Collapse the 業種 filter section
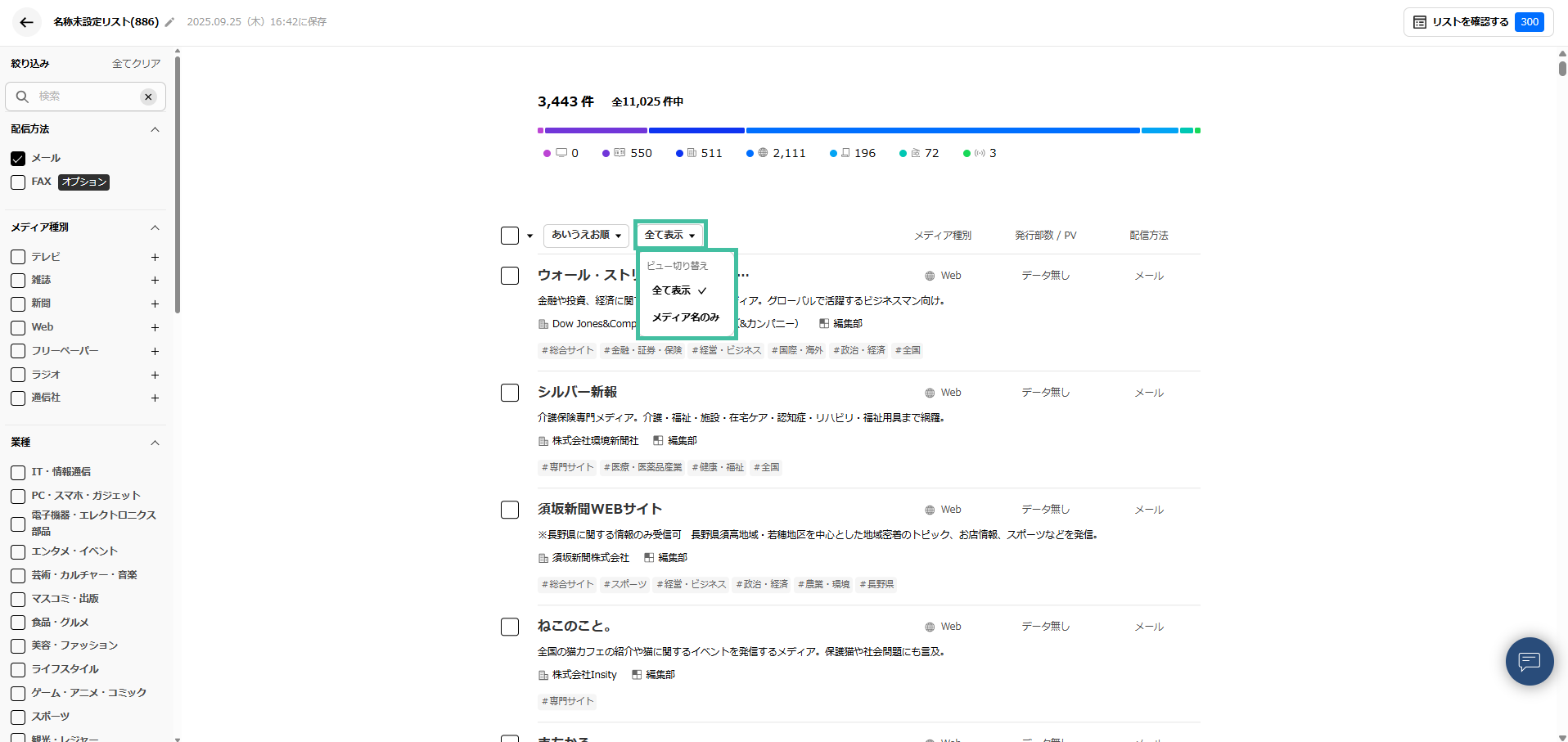The image size is (1568, 742). 155,443
